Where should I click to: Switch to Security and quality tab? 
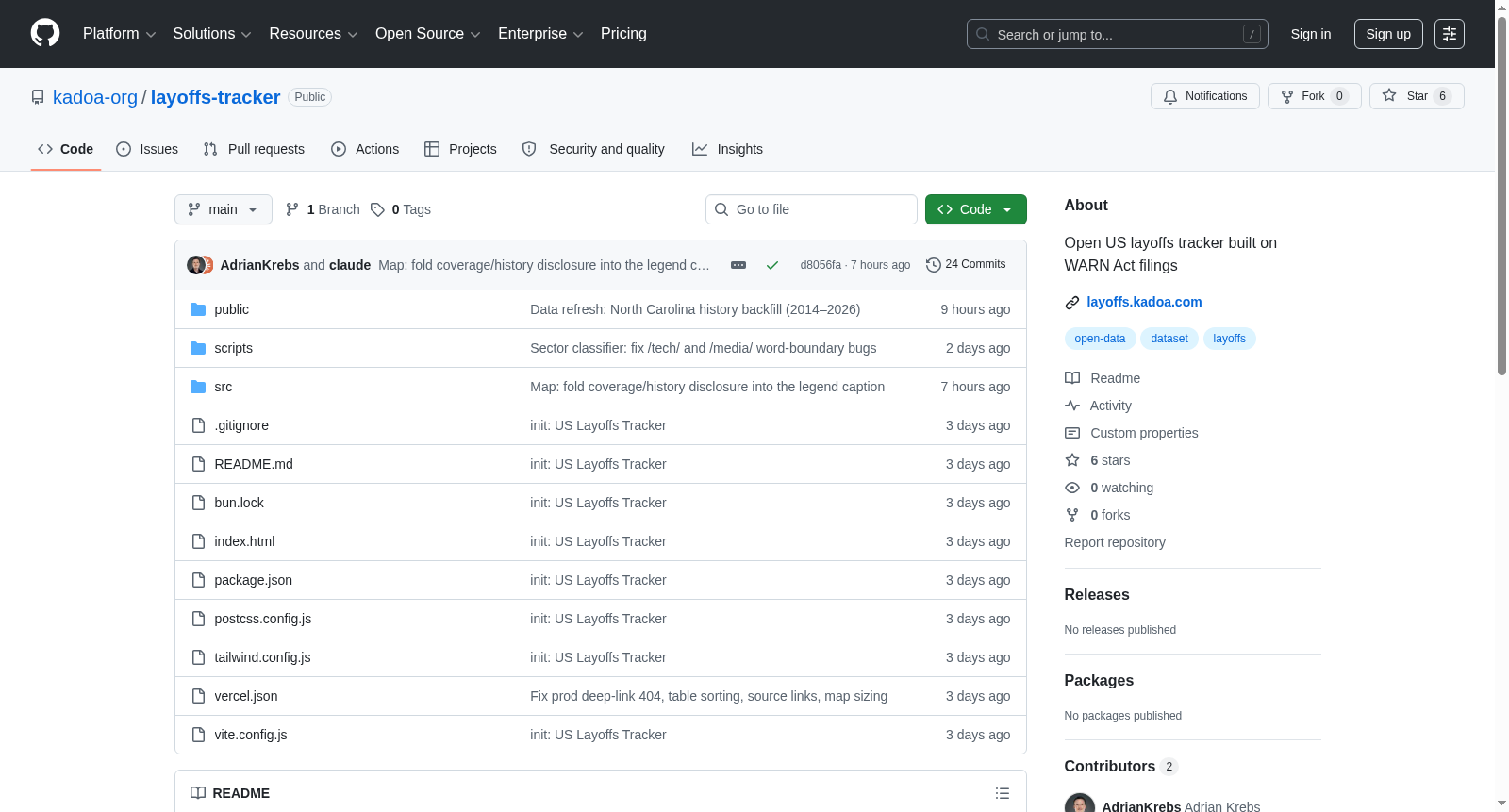click(593, 149)
